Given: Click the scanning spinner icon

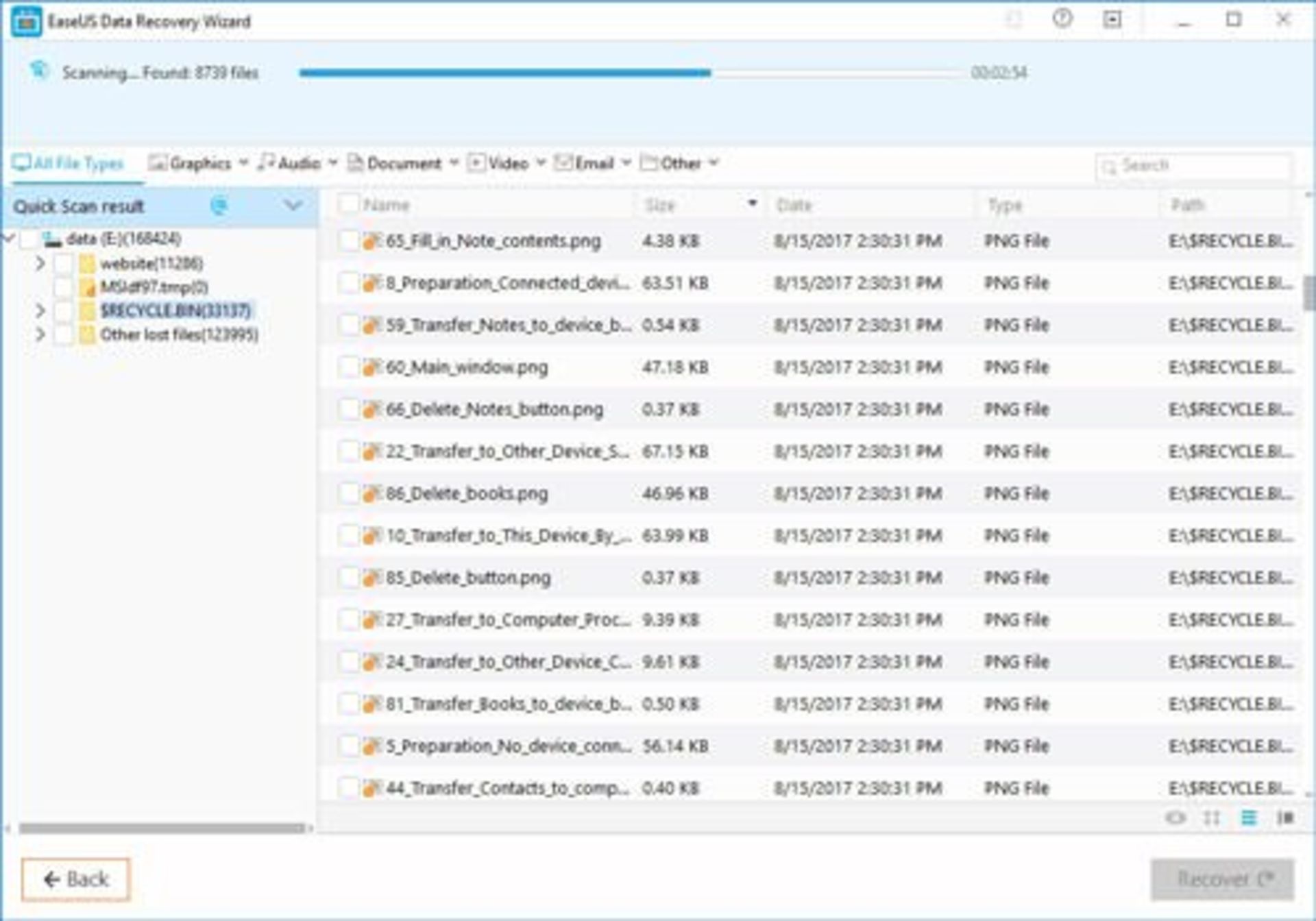Looking at the screenshot, I should 39,69.
